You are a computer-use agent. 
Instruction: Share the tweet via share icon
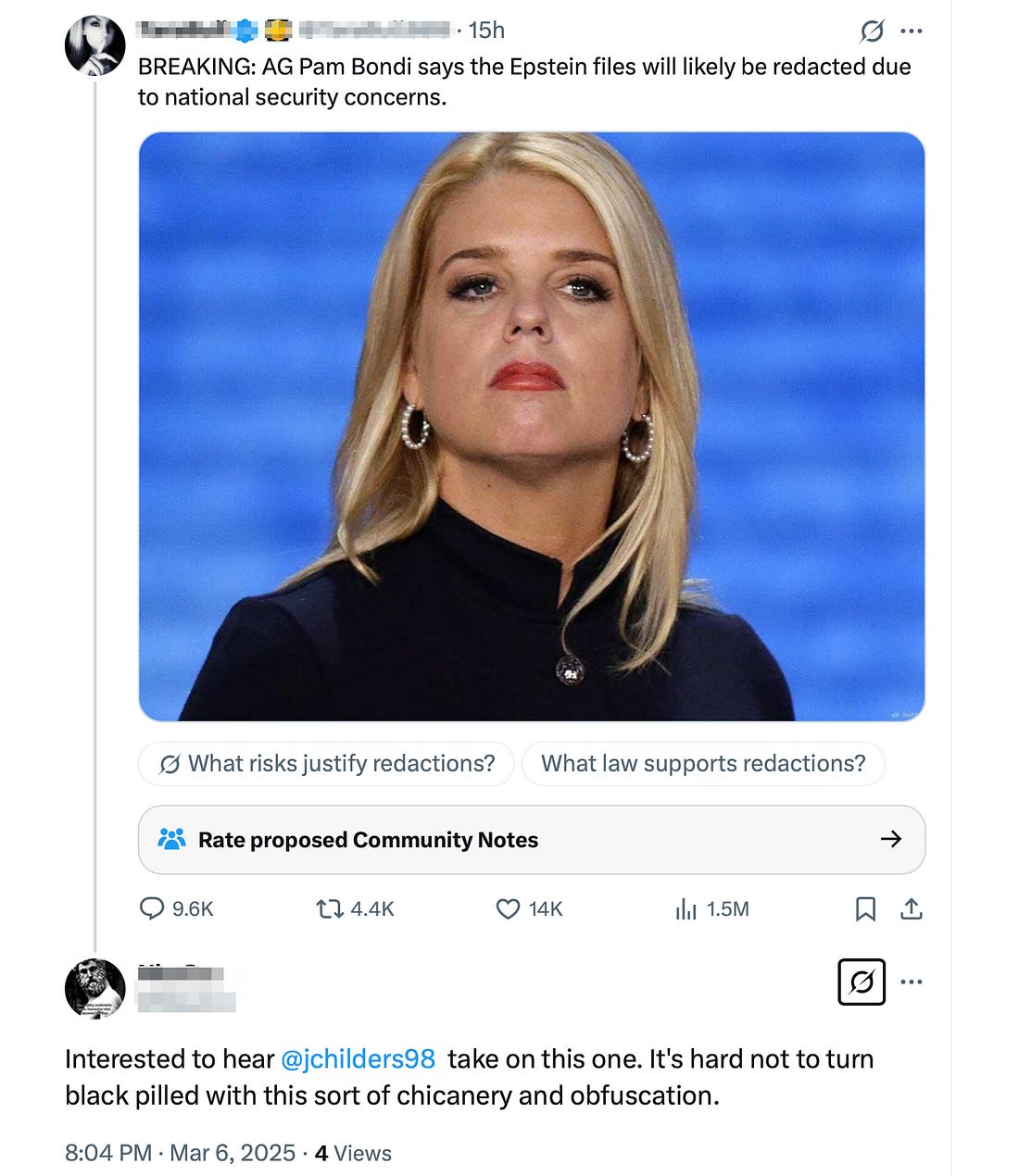pos(912,908)
